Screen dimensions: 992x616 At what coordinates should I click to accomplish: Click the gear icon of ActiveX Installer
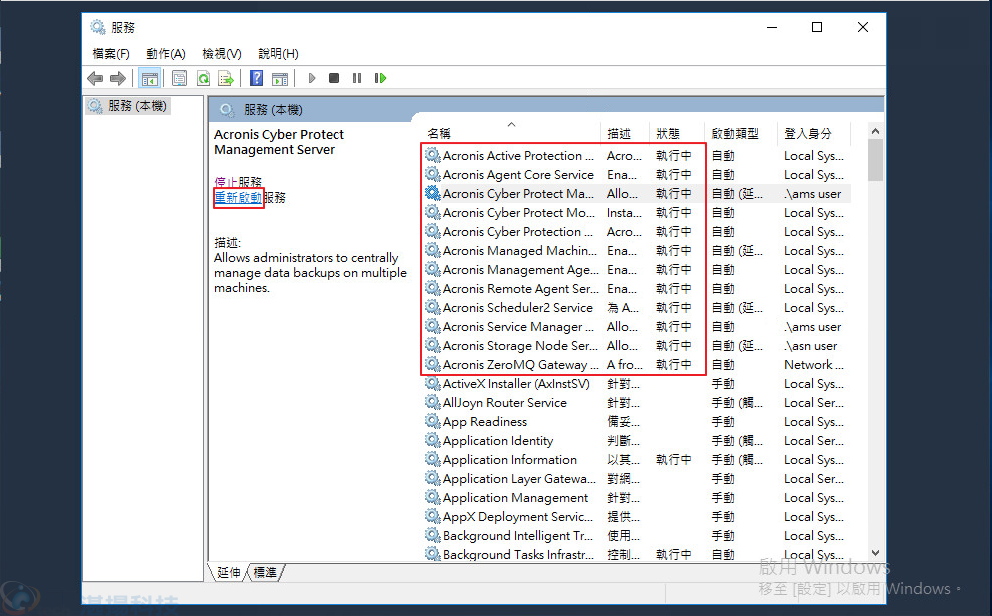pos(433,383)
